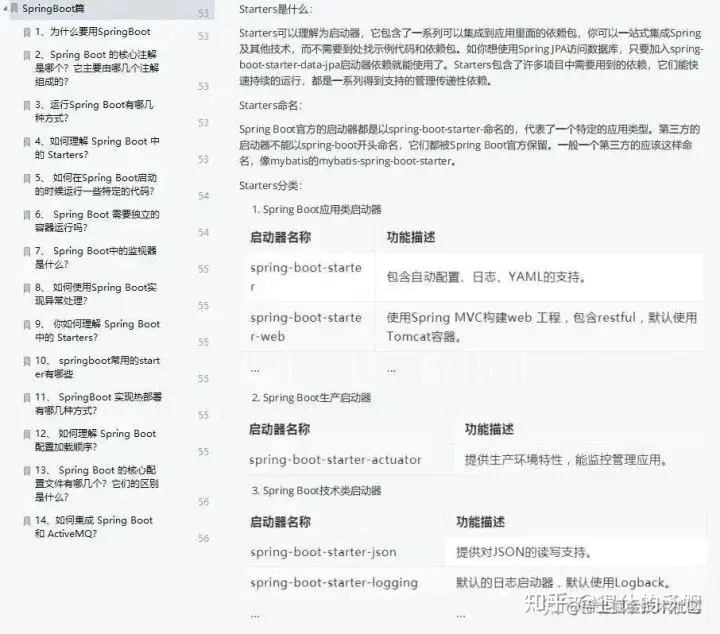Open outline item 7、Spring Boot中的监视器是什么
This screenshot has width=720, height=634.
(96, 258)
